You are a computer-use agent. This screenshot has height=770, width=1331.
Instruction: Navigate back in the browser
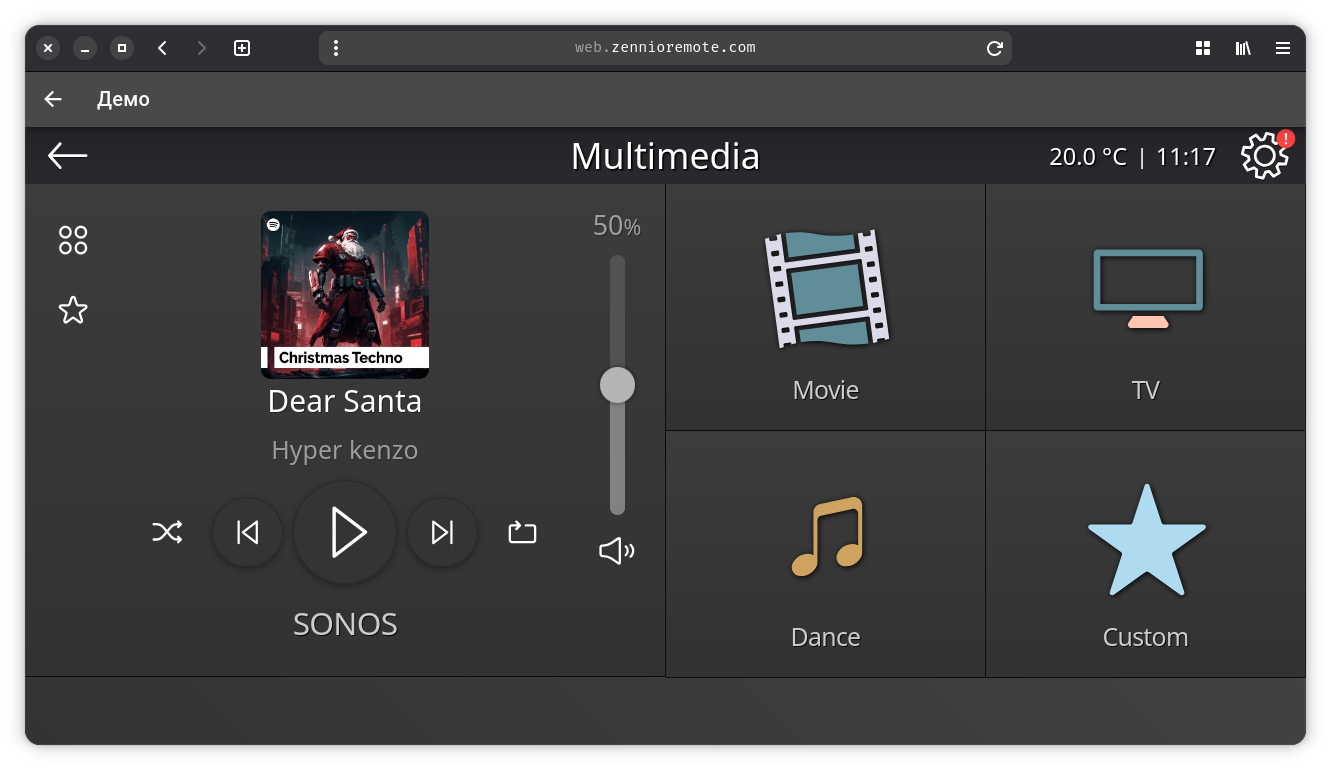[x=162, y=48]
